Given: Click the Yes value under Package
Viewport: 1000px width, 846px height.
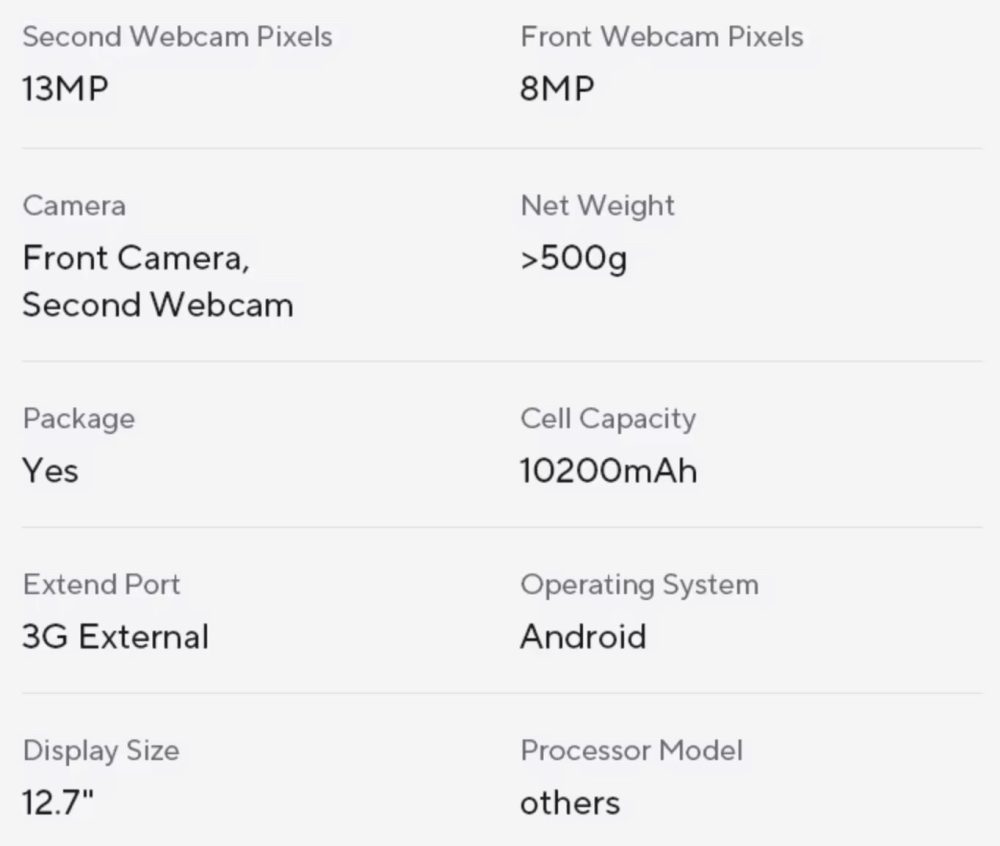Looking at the screenshot, I should coord(50,471).
